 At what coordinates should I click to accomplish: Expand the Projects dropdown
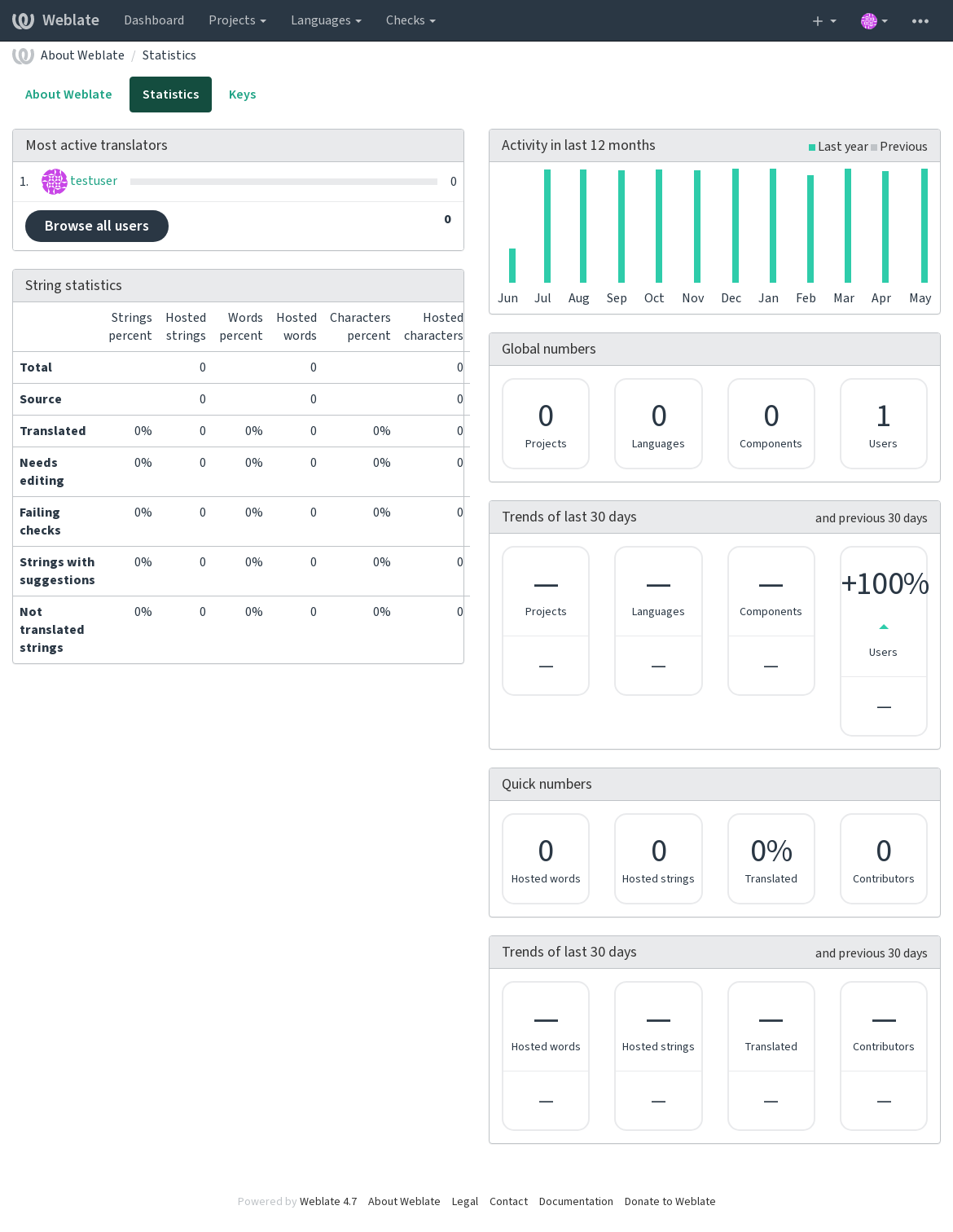coord(237,20)
